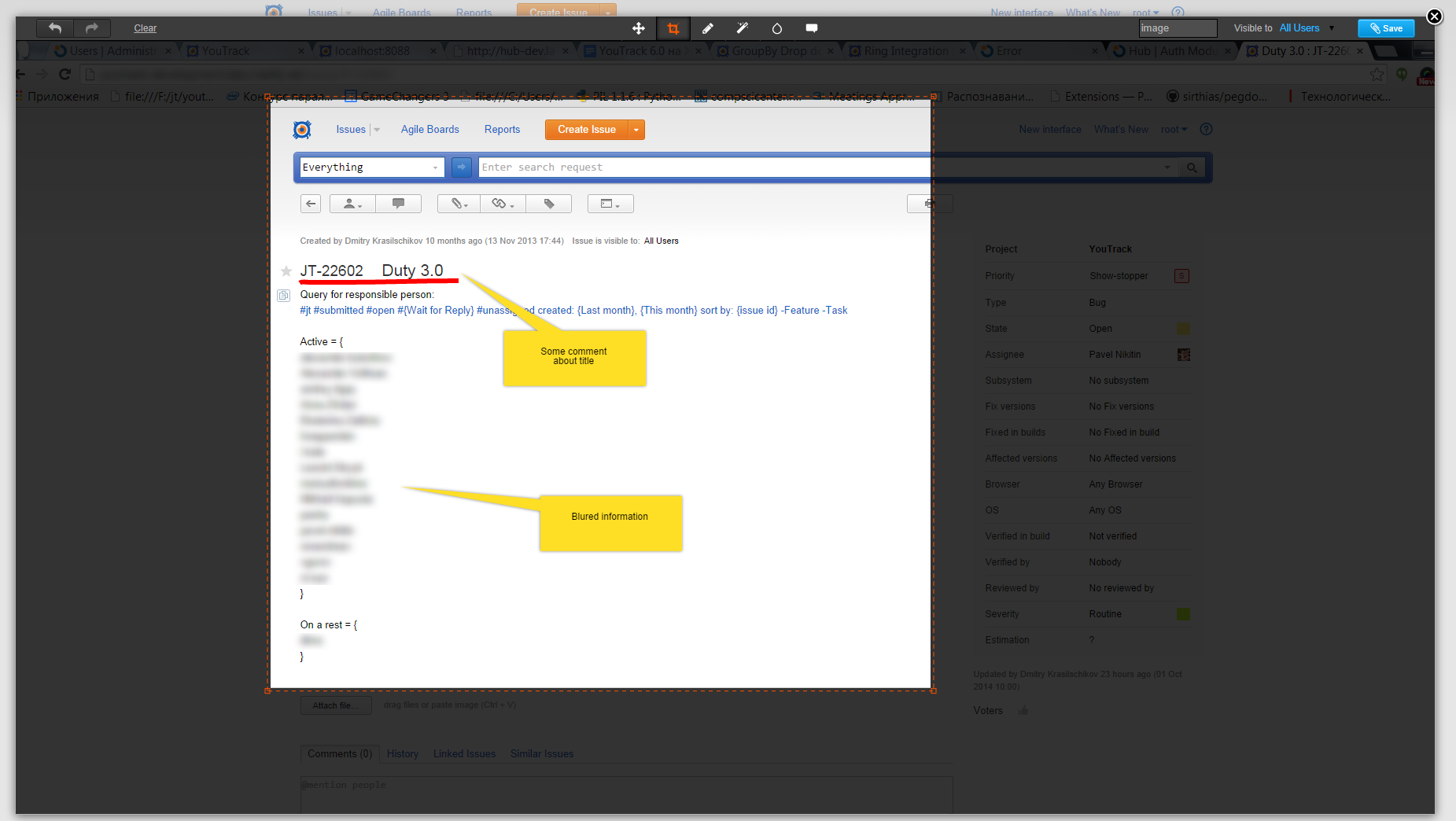Expand the search query history arrow

1167,168
